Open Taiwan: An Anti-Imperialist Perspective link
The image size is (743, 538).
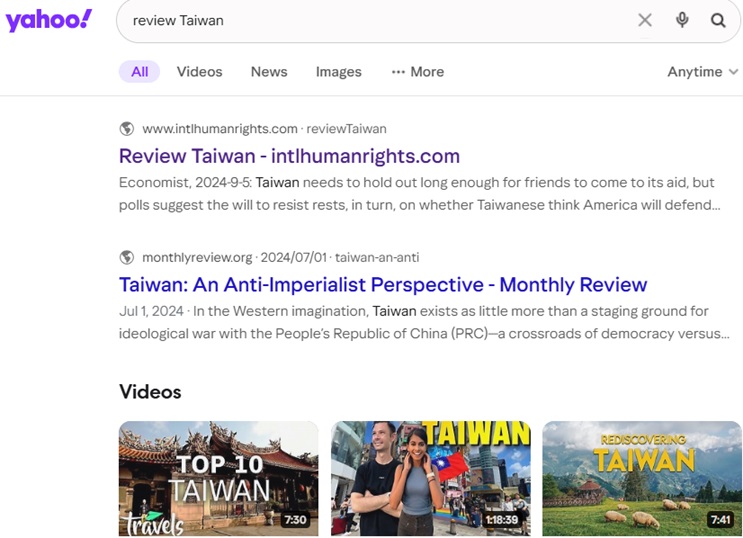pyautogui.click(x=383, y=284)
